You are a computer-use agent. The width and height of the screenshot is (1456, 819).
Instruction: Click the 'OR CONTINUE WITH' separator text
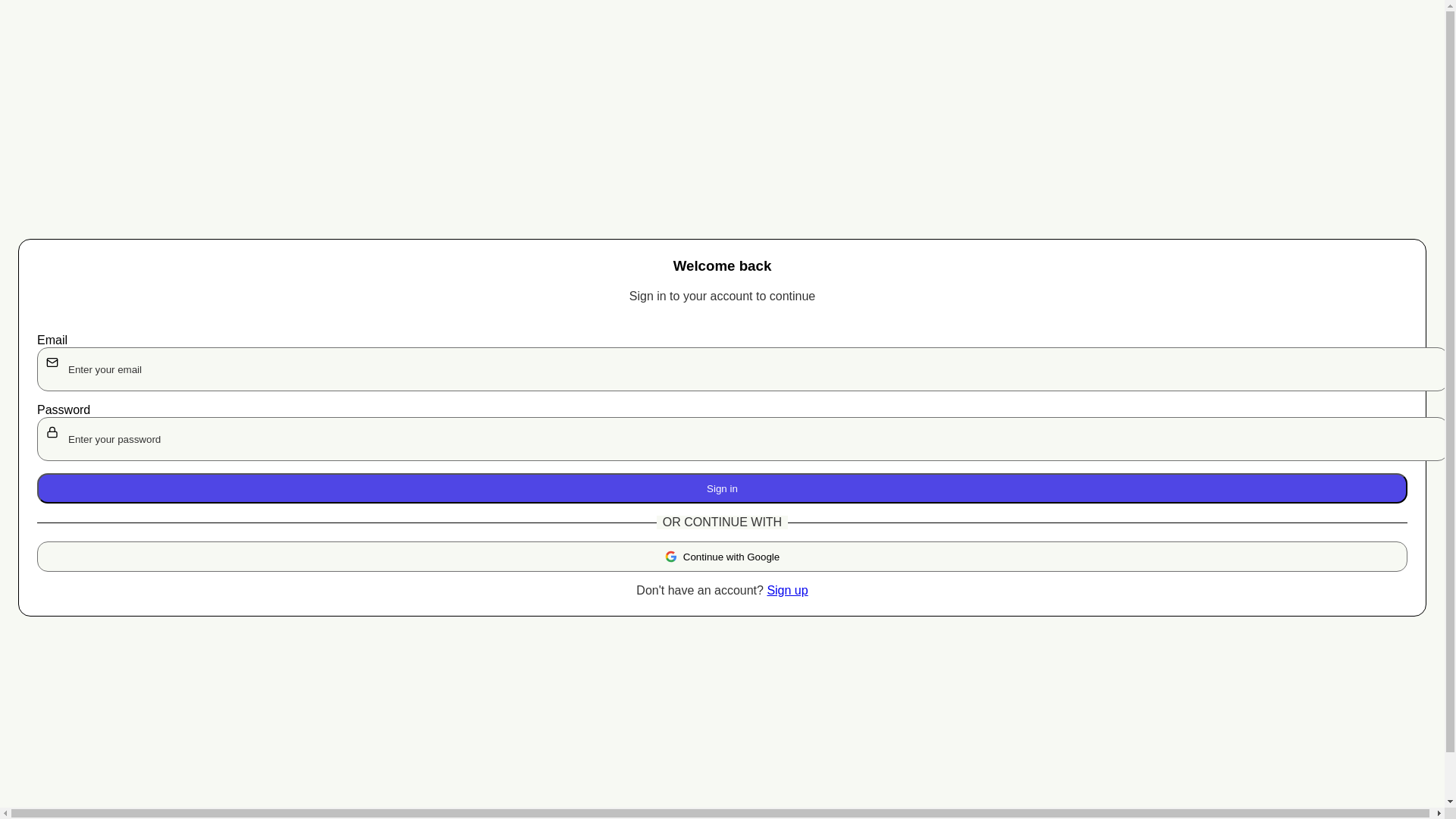(x=722, y=522)
